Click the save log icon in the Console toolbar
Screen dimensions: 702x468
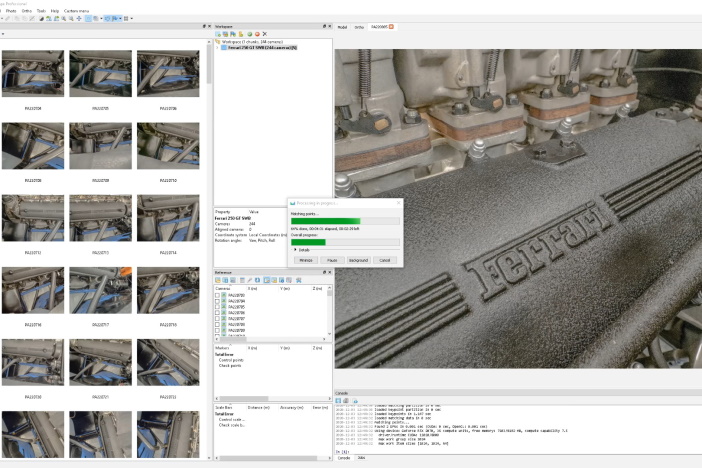(x=338, y=401)
